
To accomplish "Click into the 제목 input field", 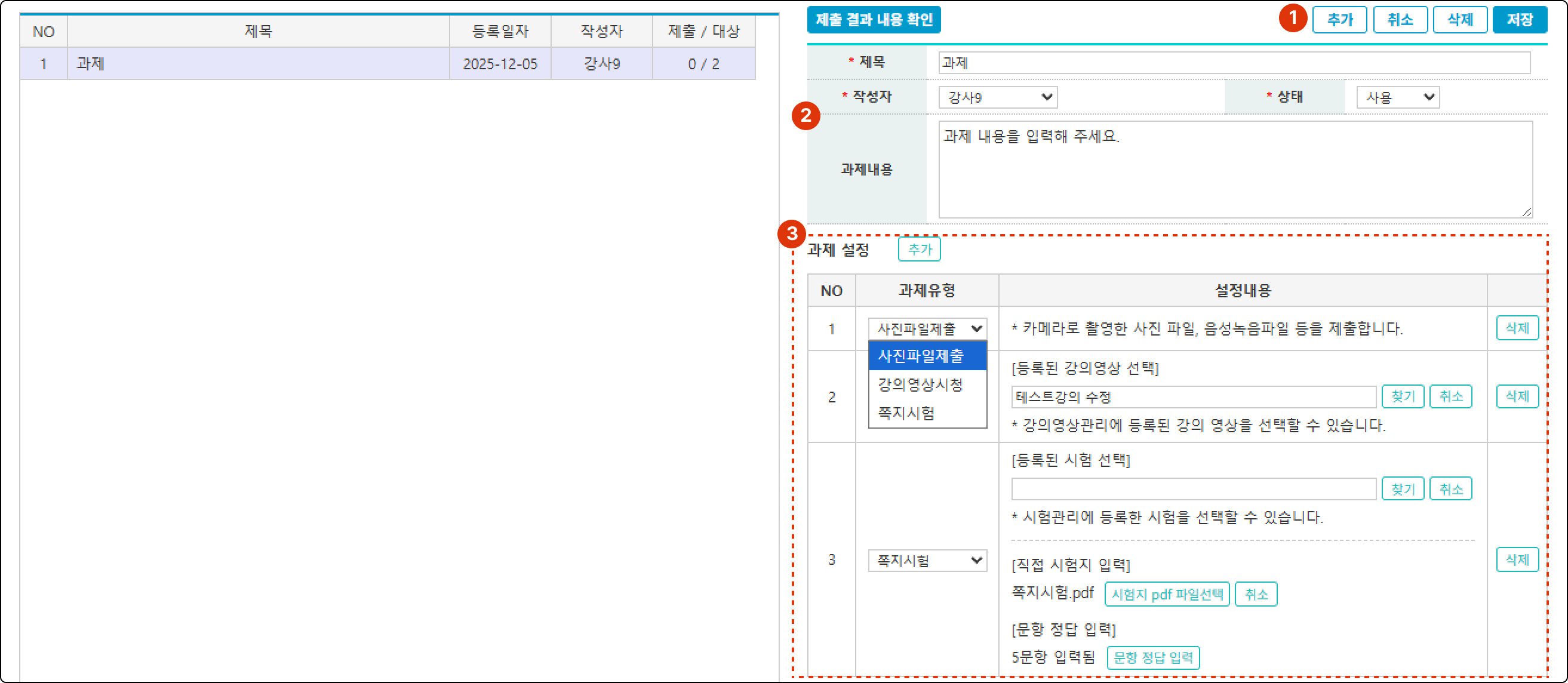I will point(1234,63).
